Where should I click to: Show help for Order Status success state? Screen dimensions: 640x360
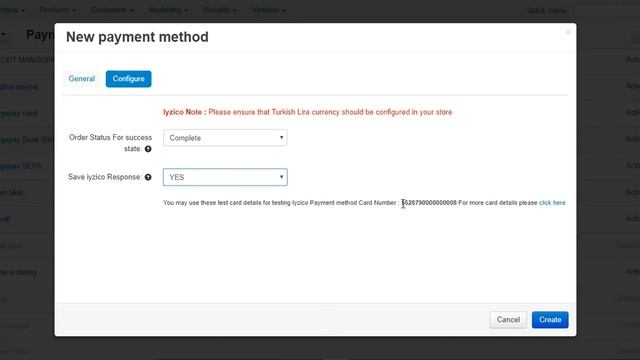coord(148,149)
